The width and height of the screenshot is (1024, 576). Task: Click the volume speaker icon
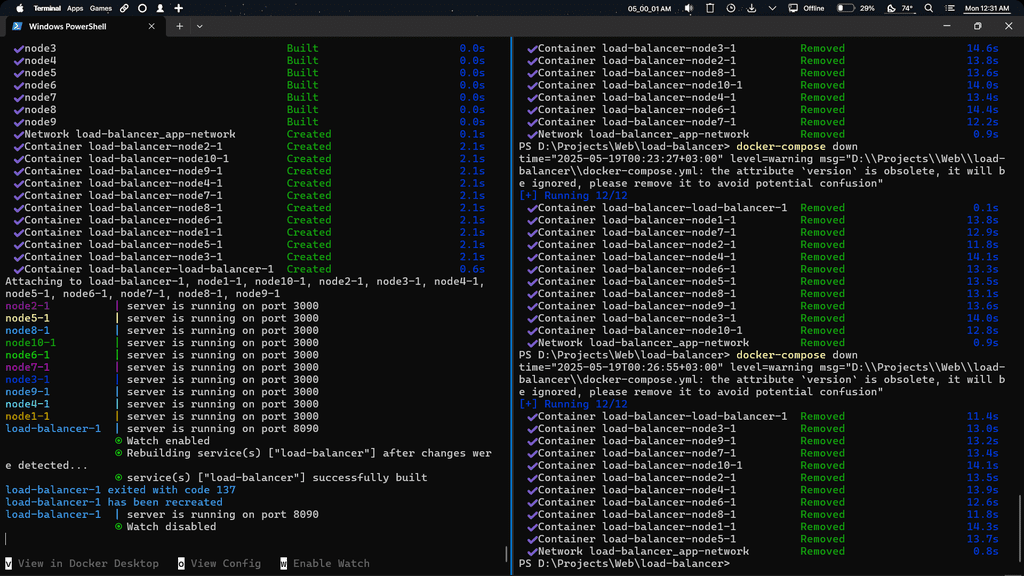click(x=689, y=8)
